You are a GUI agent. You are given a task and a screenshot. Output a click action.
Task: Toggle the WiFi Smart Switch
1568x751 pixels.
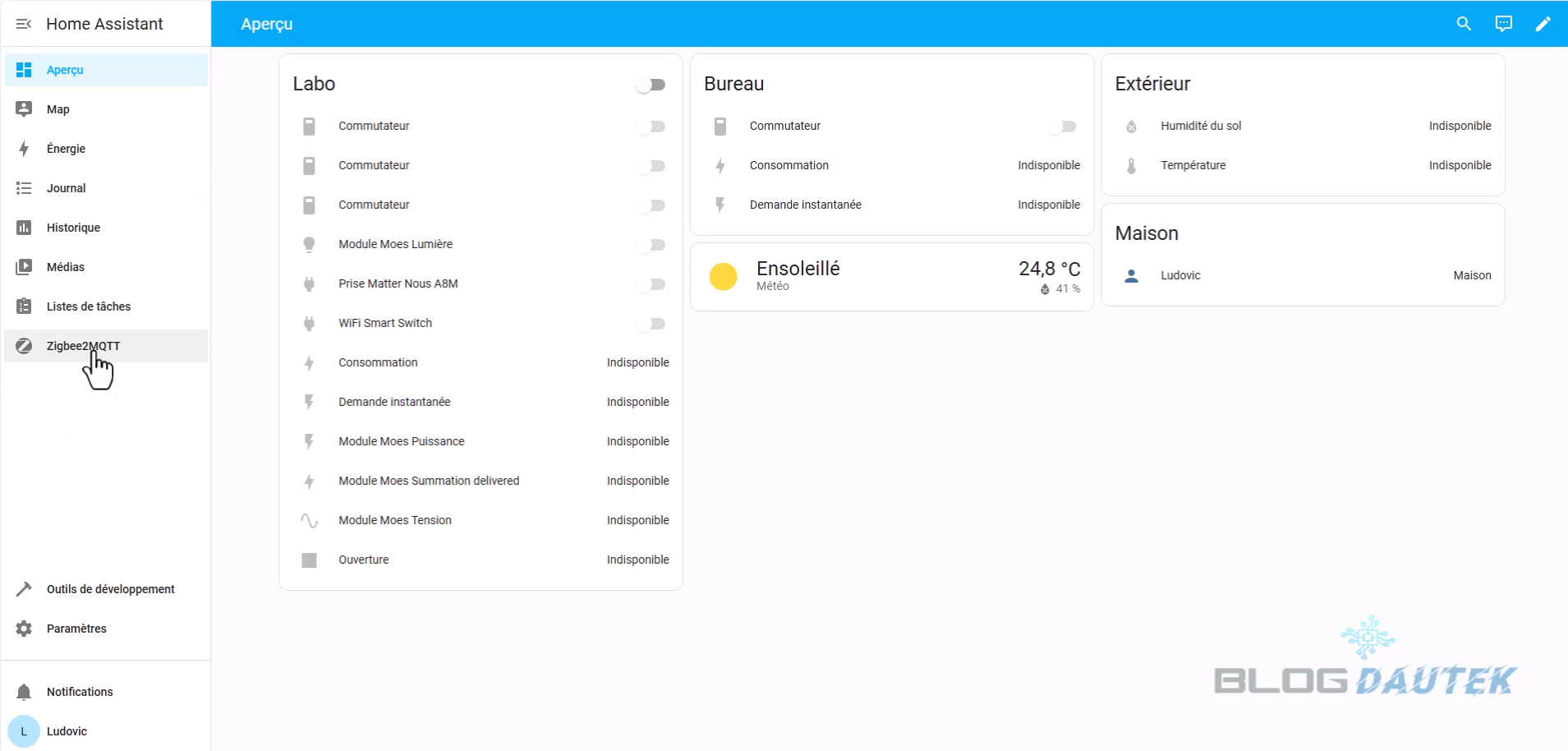coord(651,324)
